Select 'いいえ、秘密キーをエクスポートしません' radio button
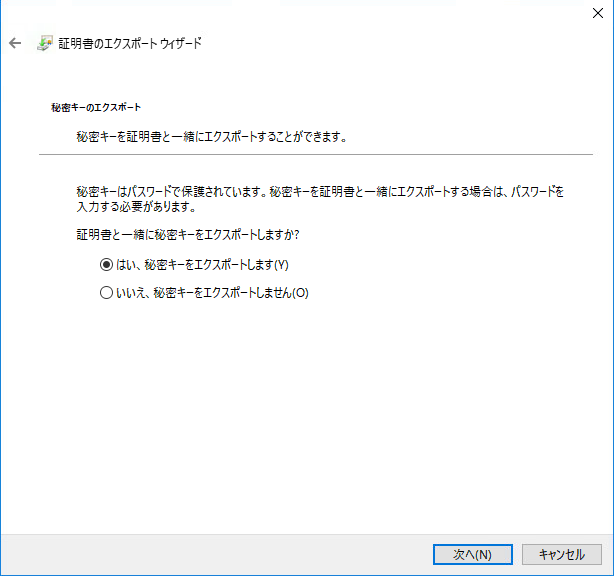Image resolution: width=614 pixels, height=576 pixels. click(106, 293)
